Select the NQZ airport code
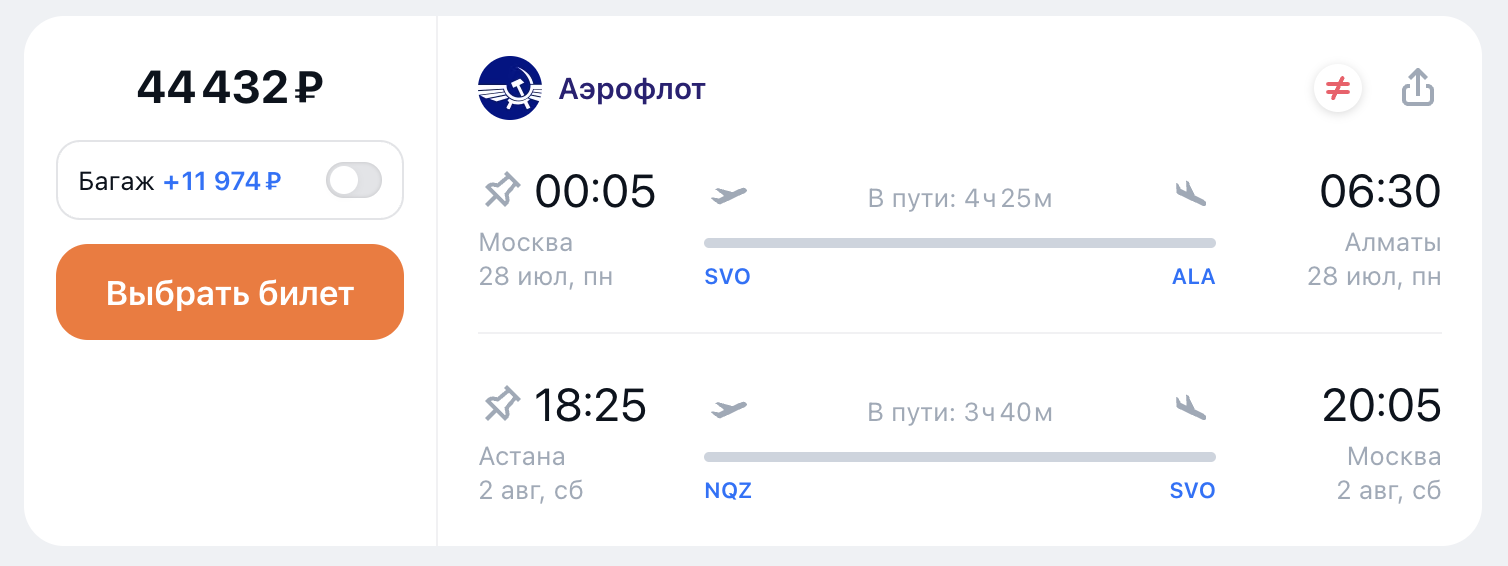Image resolution: width=1508 pixels, height=566 pixels. tap(728, 491)
